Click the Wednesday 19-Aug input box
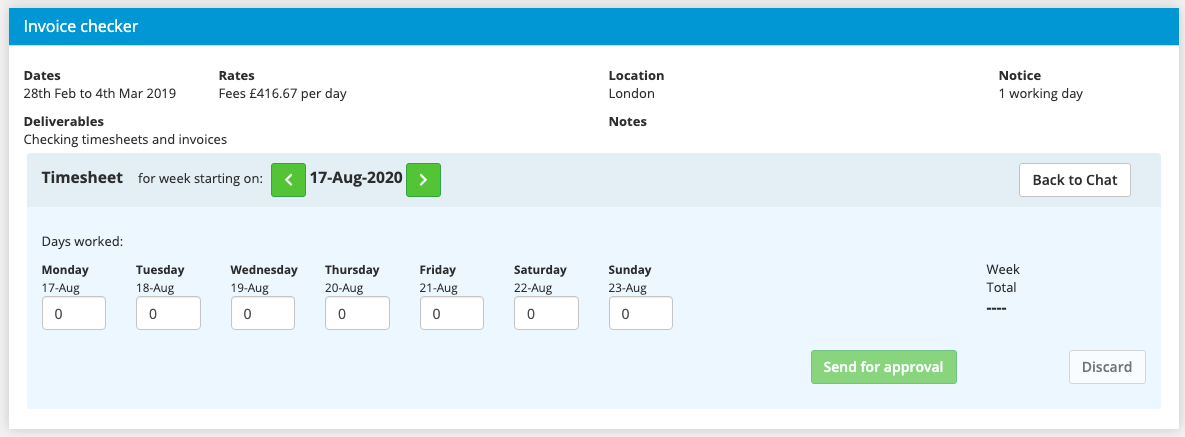This screenshot has height=437, width=1185. [x=263, y=314]
